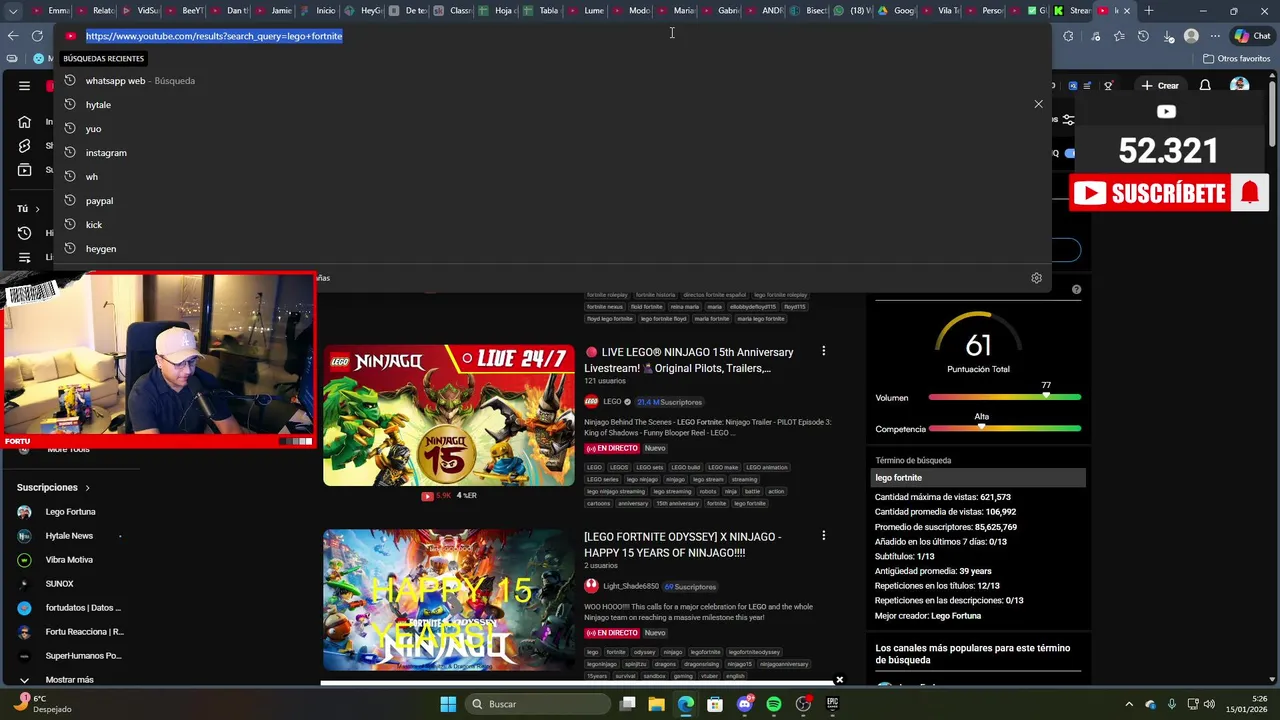
Task: Open the Lego Fortuna subscription channel
Action: [x=70, y=512]
